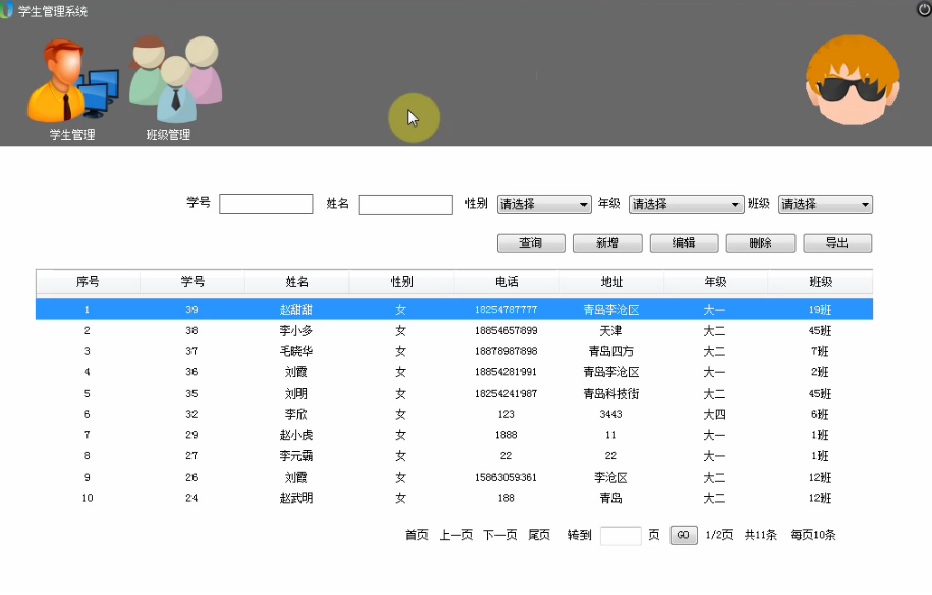Expand the 性别 gender dropdown
The width and height of the screenshot is (932, 595).
pos(544,204)
